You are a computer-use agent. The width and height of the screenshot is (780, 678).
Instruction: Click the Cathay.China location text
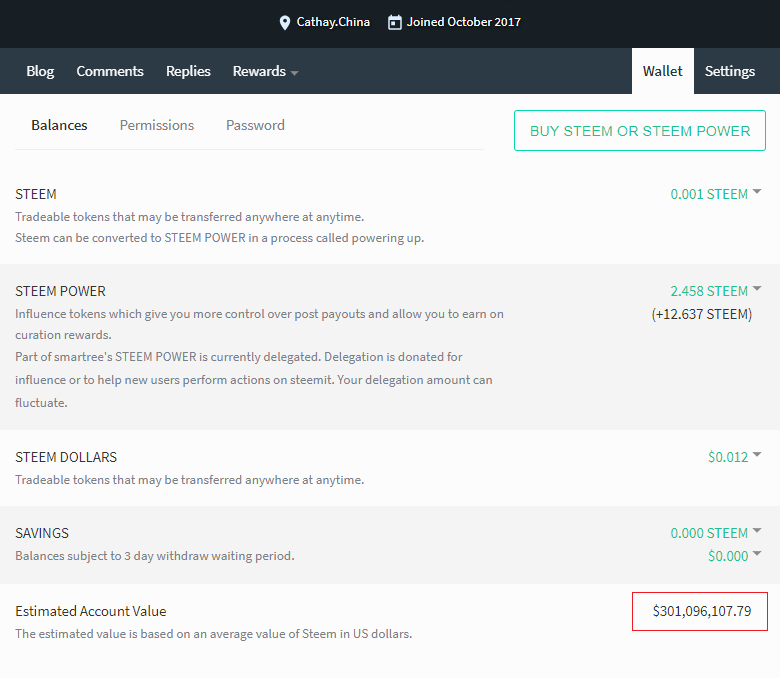[333, 22]
